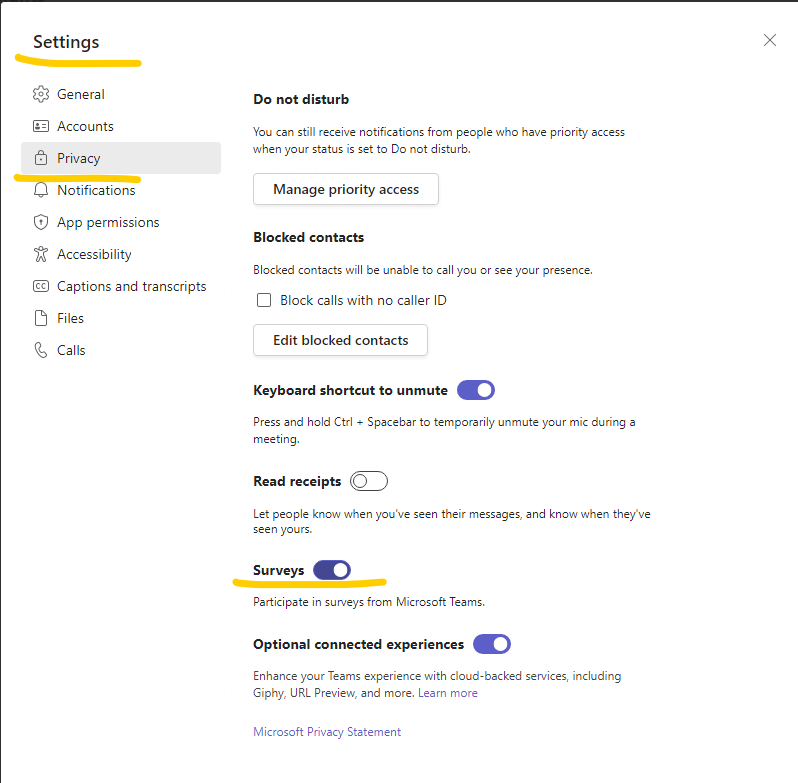This screenshot has width=798, height=783.
Task: Click the Accounts card icon
Action: point(41,126)
